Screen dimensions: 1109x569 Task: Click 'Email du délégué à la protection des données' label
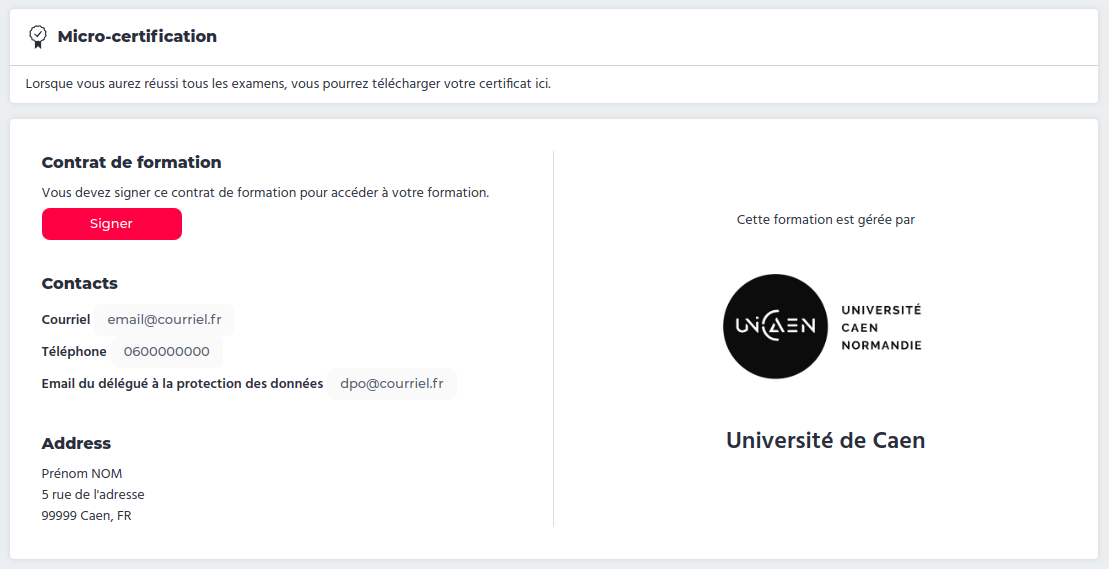[x=182, y=384]
